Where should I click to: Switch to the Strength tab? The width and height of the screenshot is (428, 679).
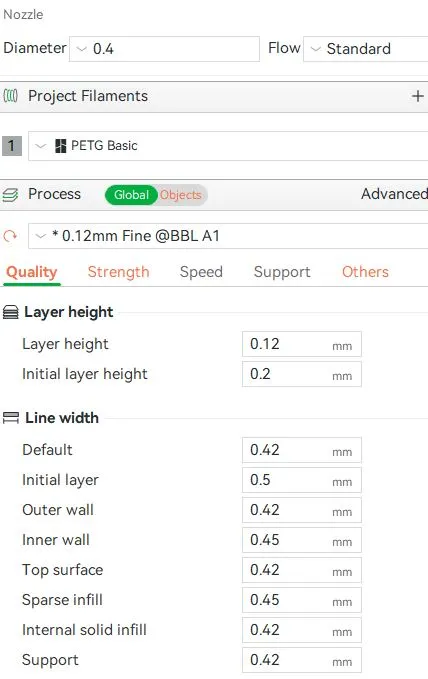pyautogui.click(x=118, y=272)
